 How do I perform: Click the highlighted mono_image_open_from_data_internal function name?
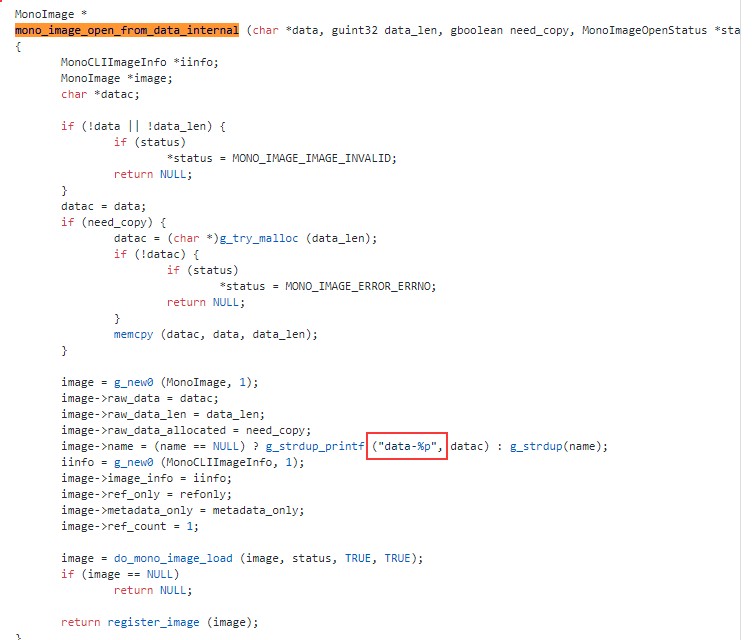[x=127, y=30]
